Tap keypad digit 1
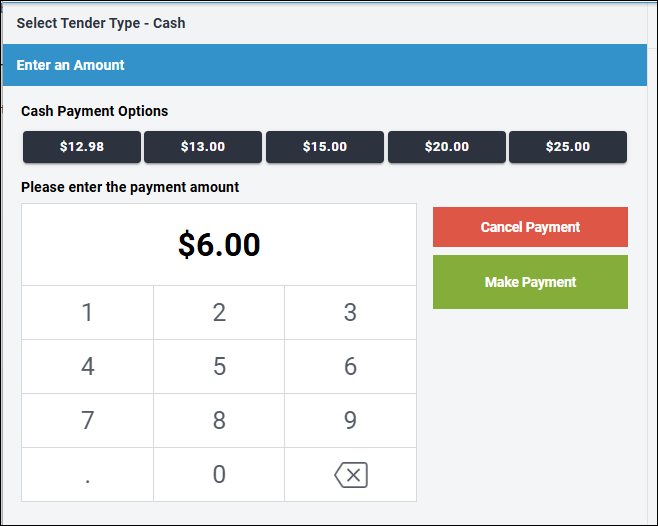The width and height of the screenshot is (658, 526). (87, 312)
